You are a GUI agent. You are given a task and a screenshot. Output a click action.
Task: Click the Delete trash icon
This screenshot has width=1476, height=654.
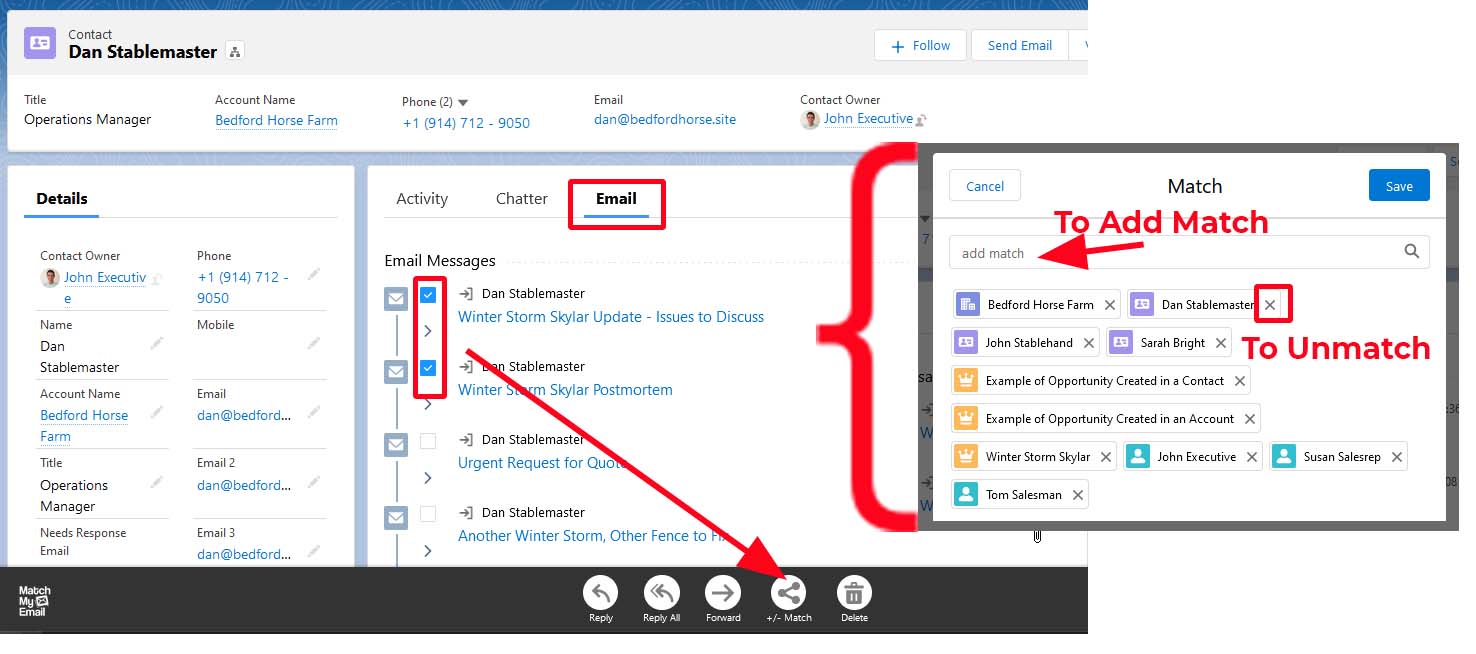pos(854,593)
